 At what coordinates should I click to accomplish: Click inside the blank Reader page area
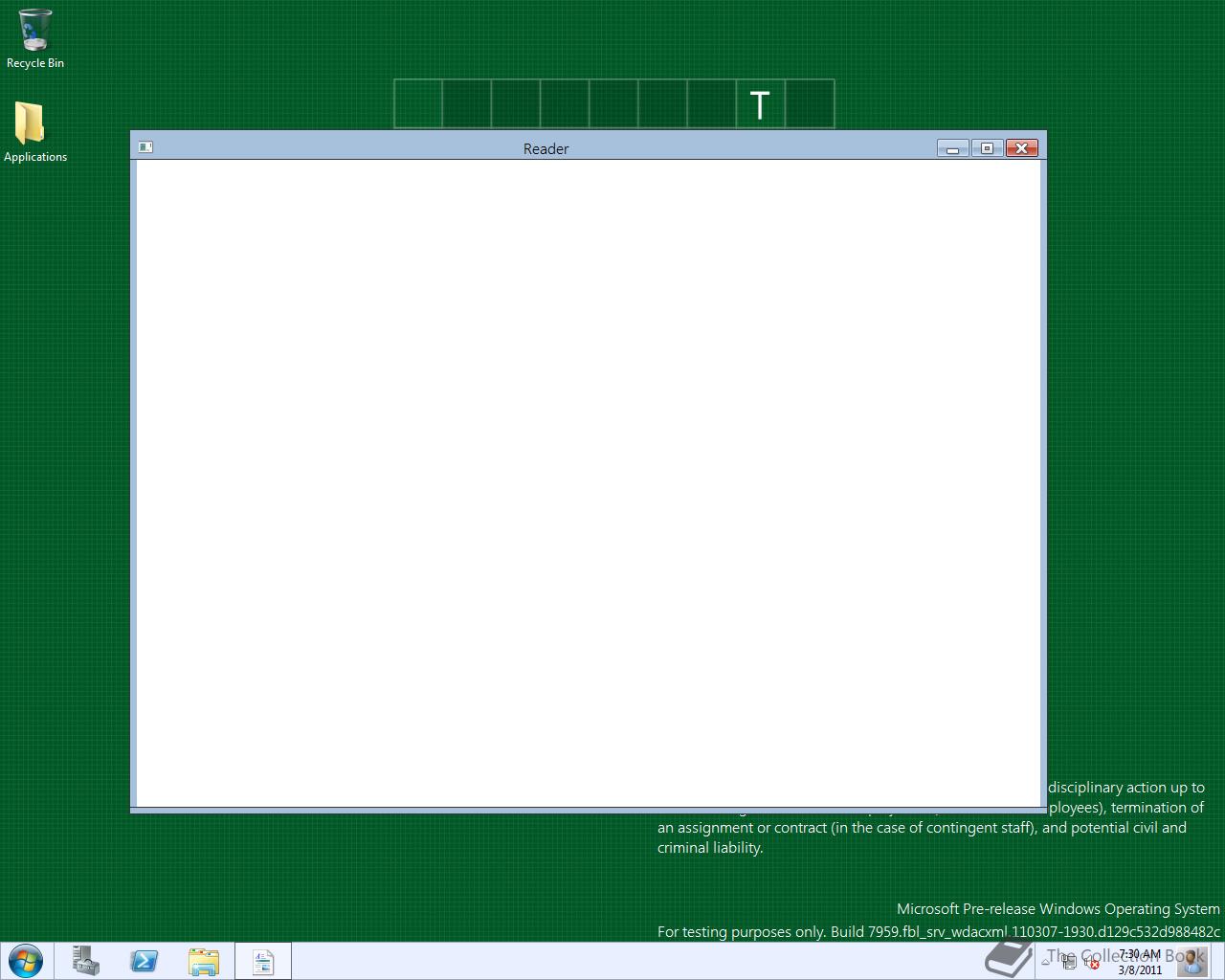tap(589, 483)
